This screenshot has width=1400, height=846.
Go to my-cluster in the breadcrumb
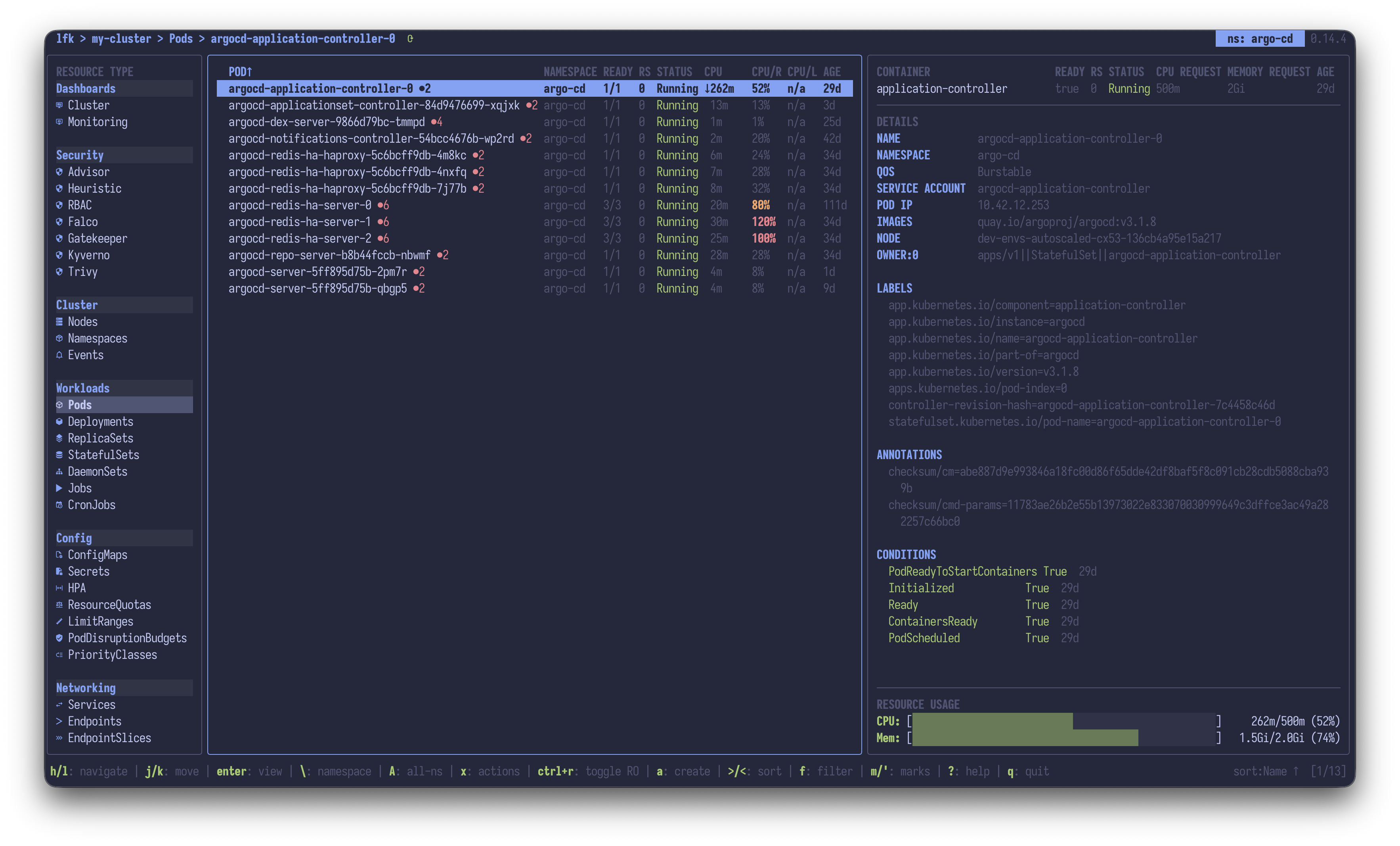[121, 38]
